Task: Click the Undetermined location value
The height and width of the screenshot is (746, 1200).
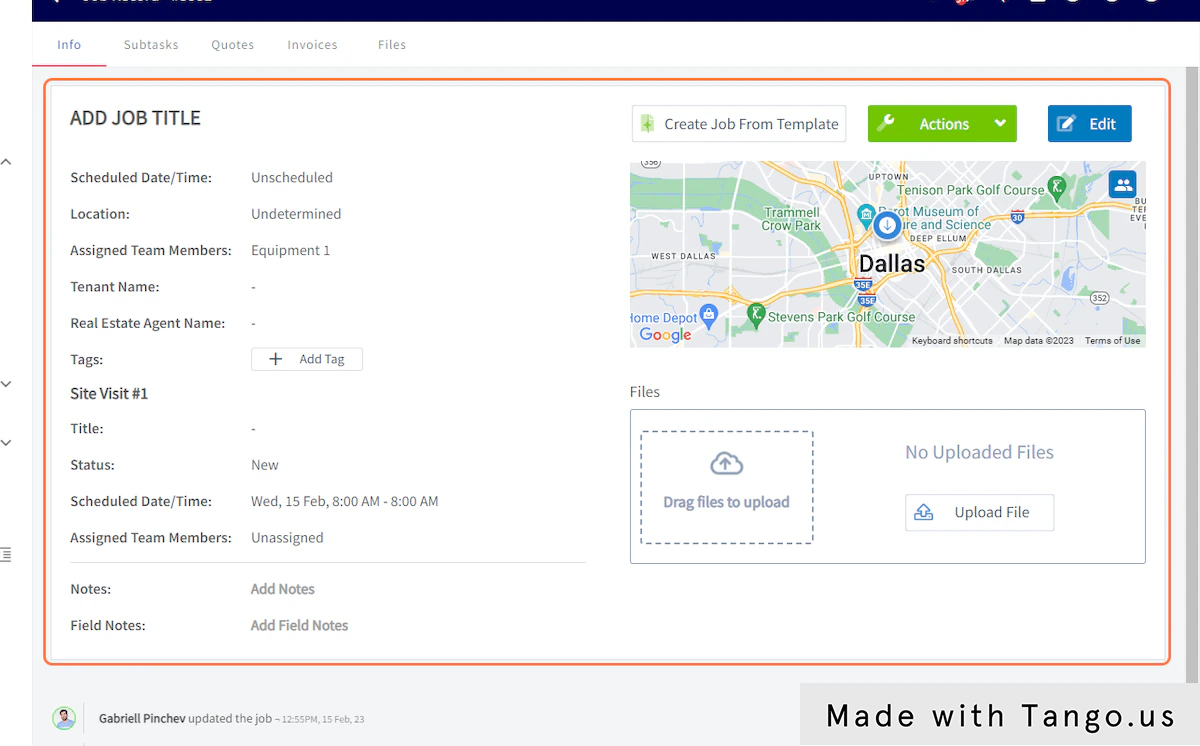Action: pyautogui.click(x=296, y=214)
